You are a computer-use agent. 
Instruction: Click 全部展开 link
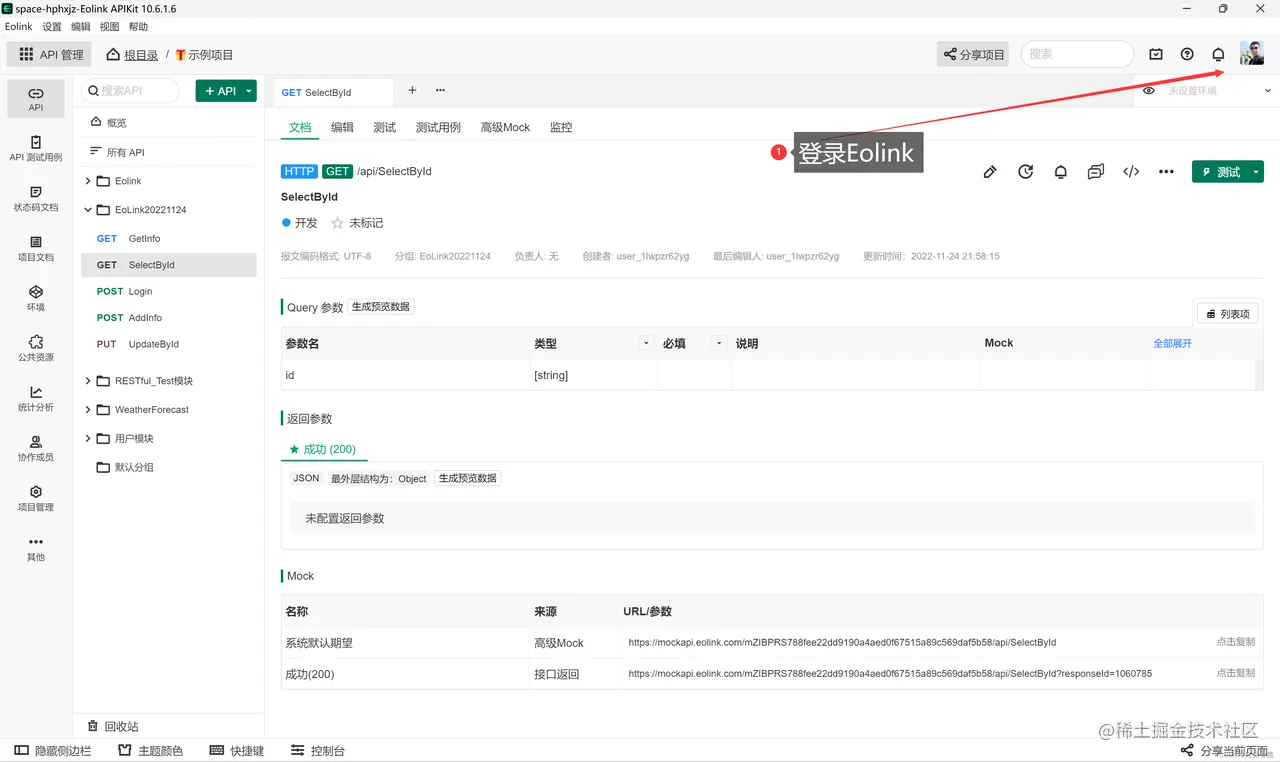pyautogui.click(x=1172, y=343)
